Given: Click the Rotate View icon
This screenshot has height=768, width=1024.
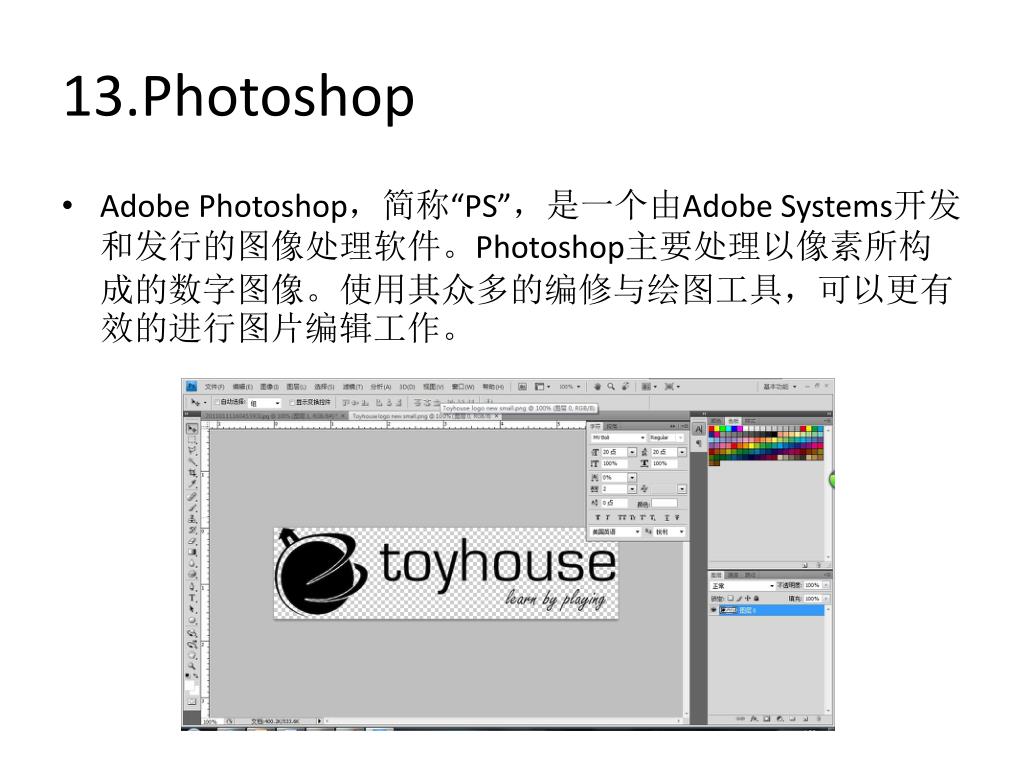Looking at the screenshot, I should click(x=625, y=387).
